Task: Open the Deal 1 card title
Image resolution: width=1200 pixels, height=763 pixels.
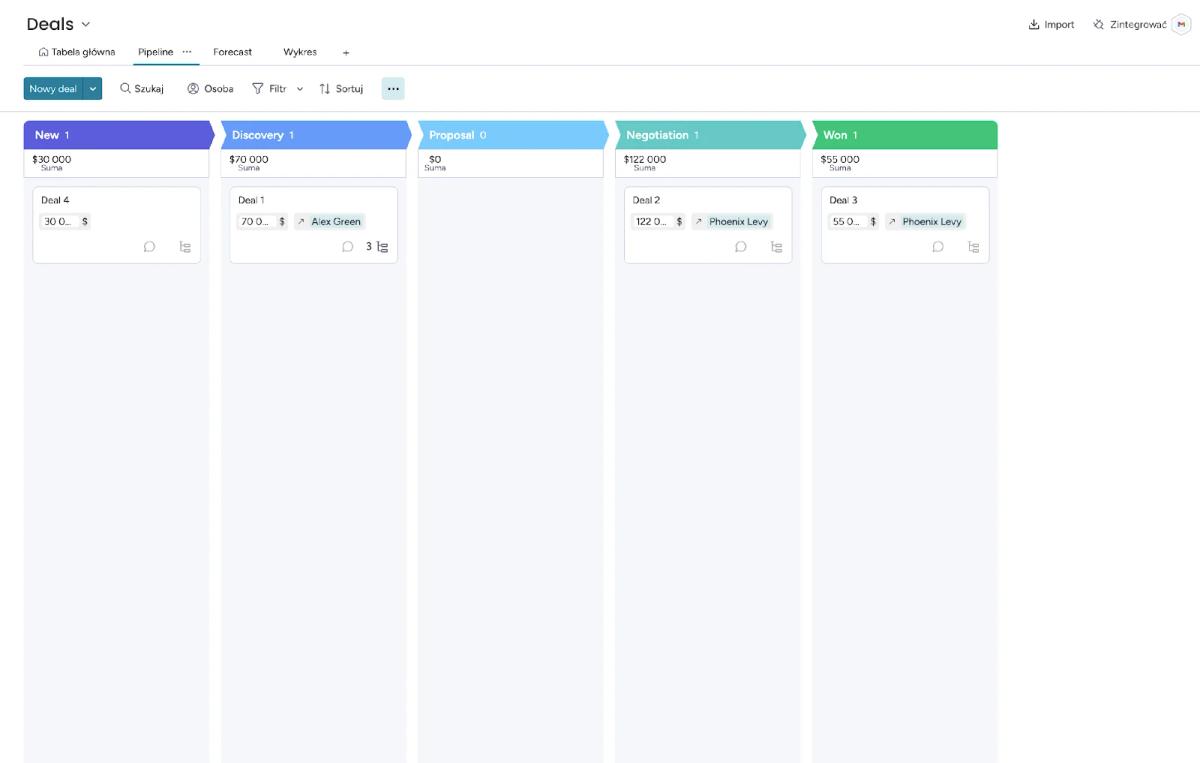Action: click(251, 200)
